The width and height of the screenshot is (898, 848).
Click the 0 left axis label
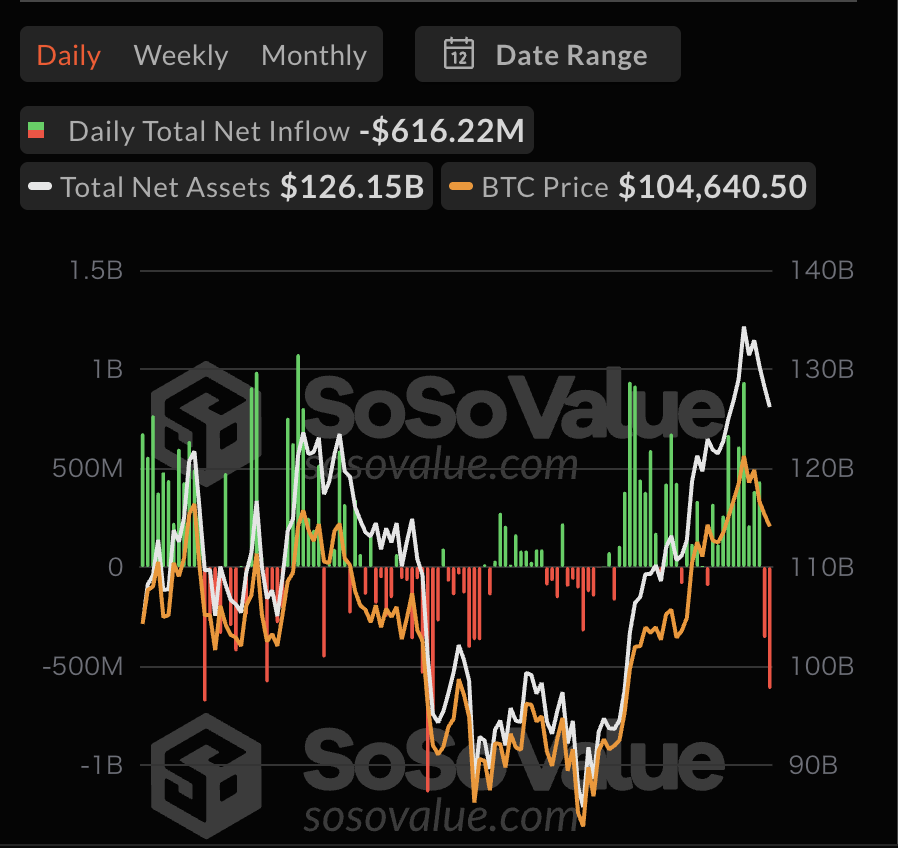click(115, 567)
